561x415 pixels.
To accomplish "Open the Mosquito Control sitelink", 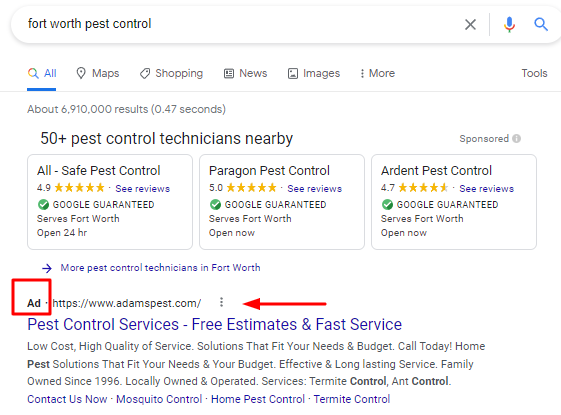I will tap(159, 399).
